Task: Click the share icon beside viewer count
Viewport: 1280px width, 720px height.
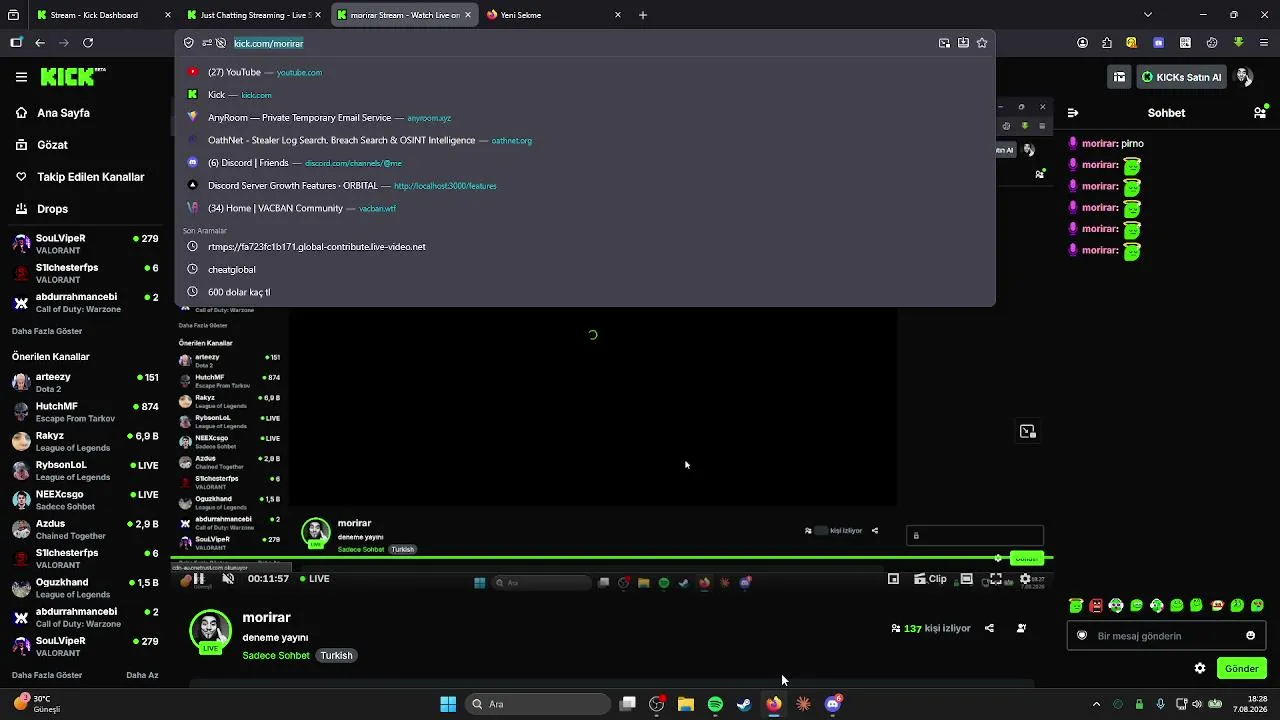Action: pos(989,628)
